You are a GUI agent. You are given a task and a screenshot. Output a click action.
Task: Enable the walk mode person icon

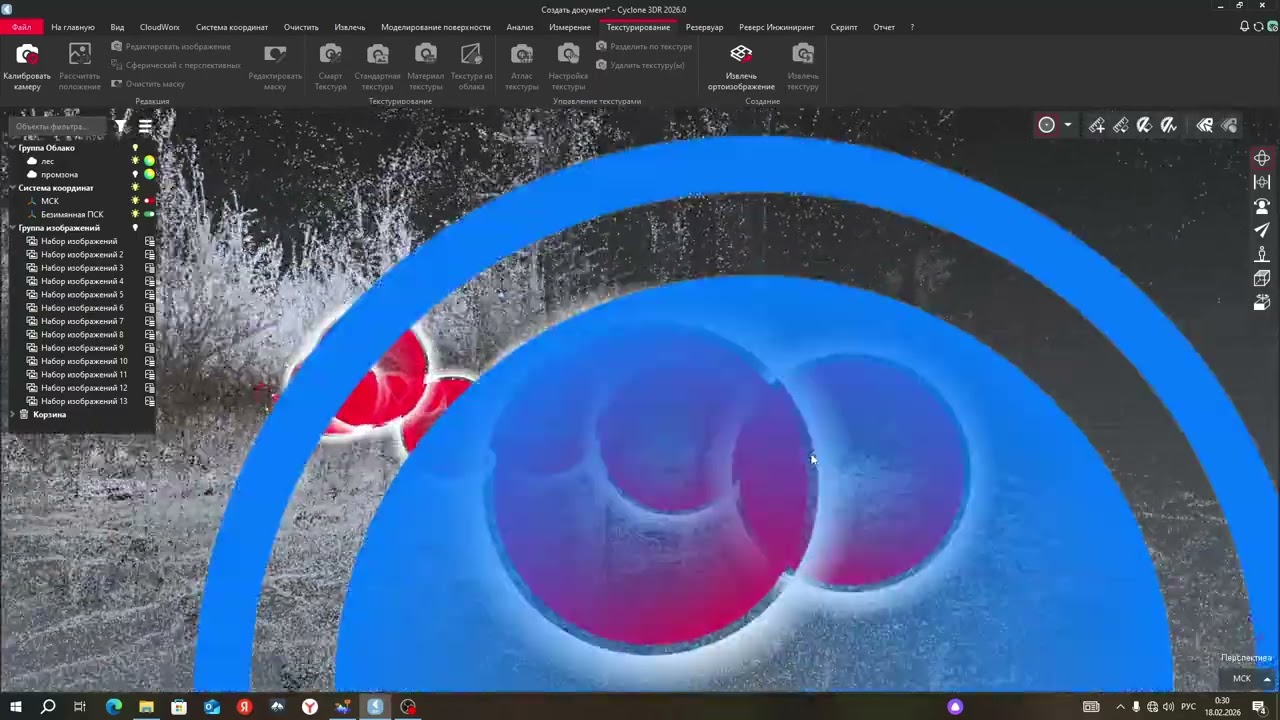point(1262,254)
